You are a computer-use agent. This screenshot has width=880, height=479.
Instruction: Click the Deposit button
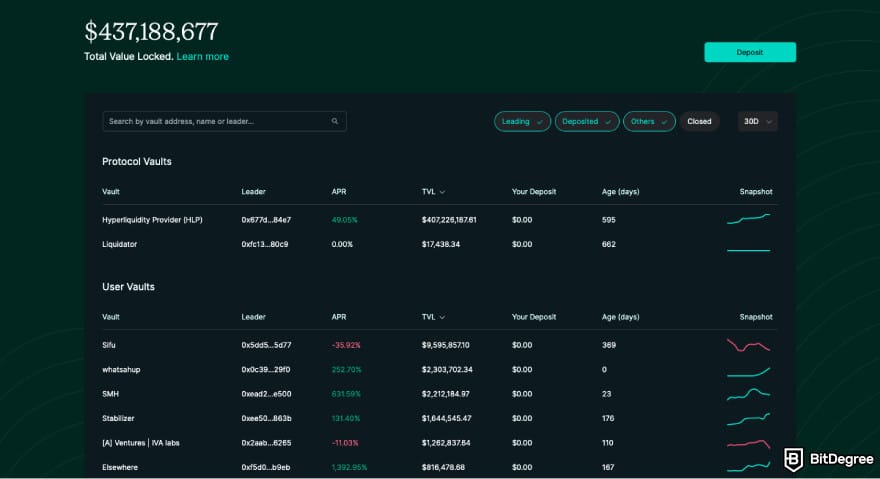(x=750, y=52)
